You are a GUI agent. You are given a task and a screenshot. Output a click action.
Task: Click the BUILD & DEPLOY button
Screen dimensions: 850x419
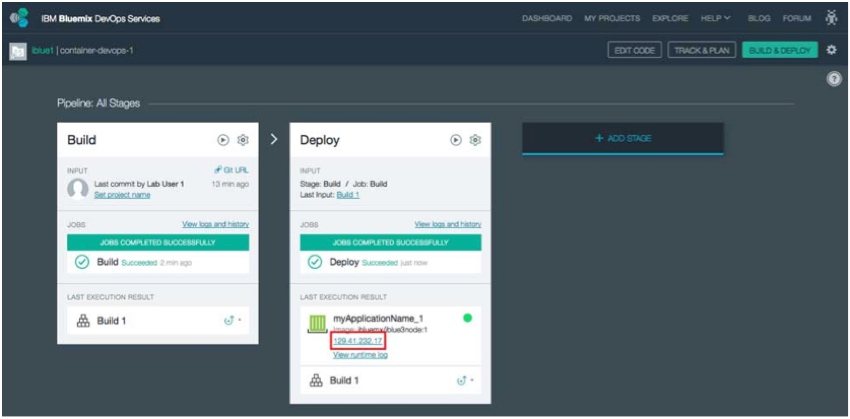coord(780,50)
